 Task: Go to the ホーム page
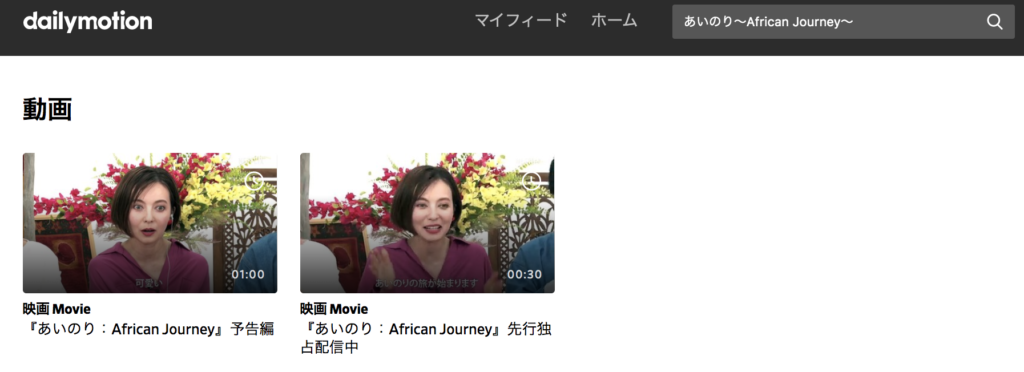point(614,21)
